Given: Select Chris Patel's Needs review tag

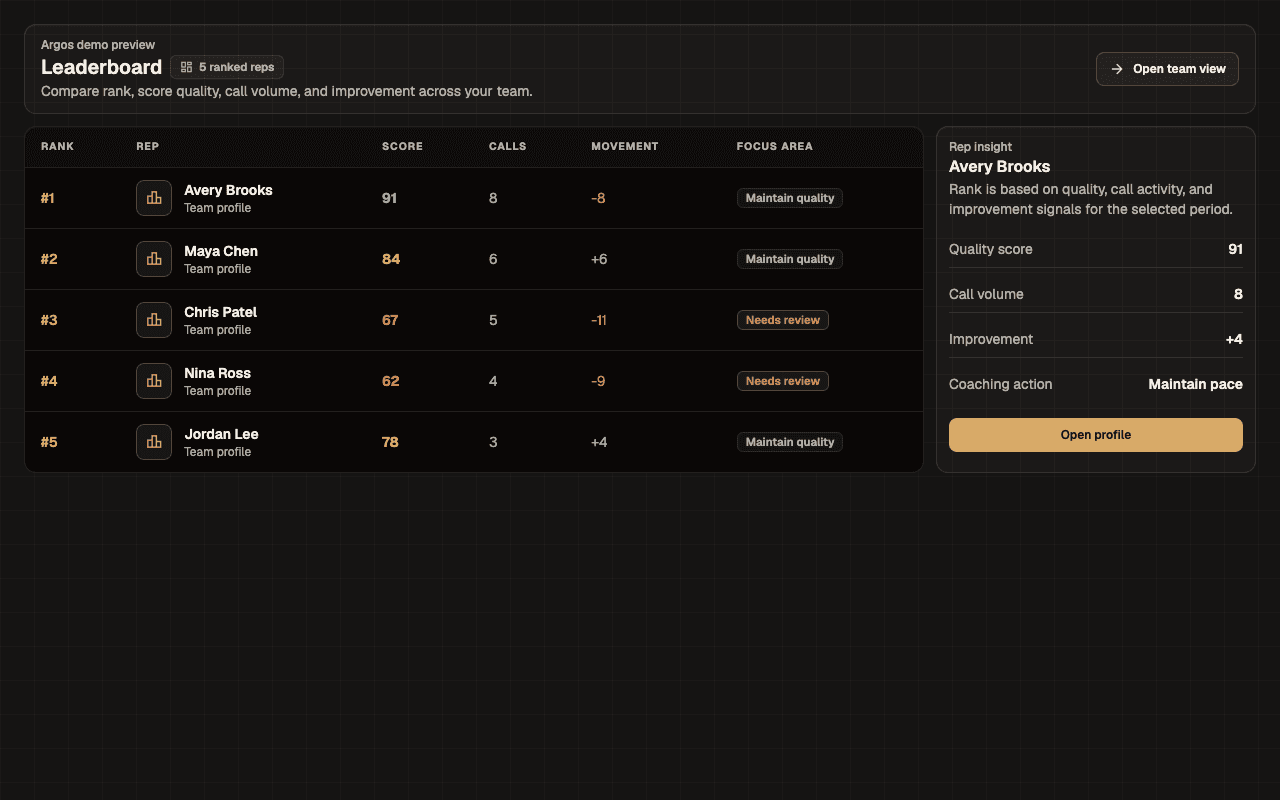Looking at the screenshot, I should [782, 320].
